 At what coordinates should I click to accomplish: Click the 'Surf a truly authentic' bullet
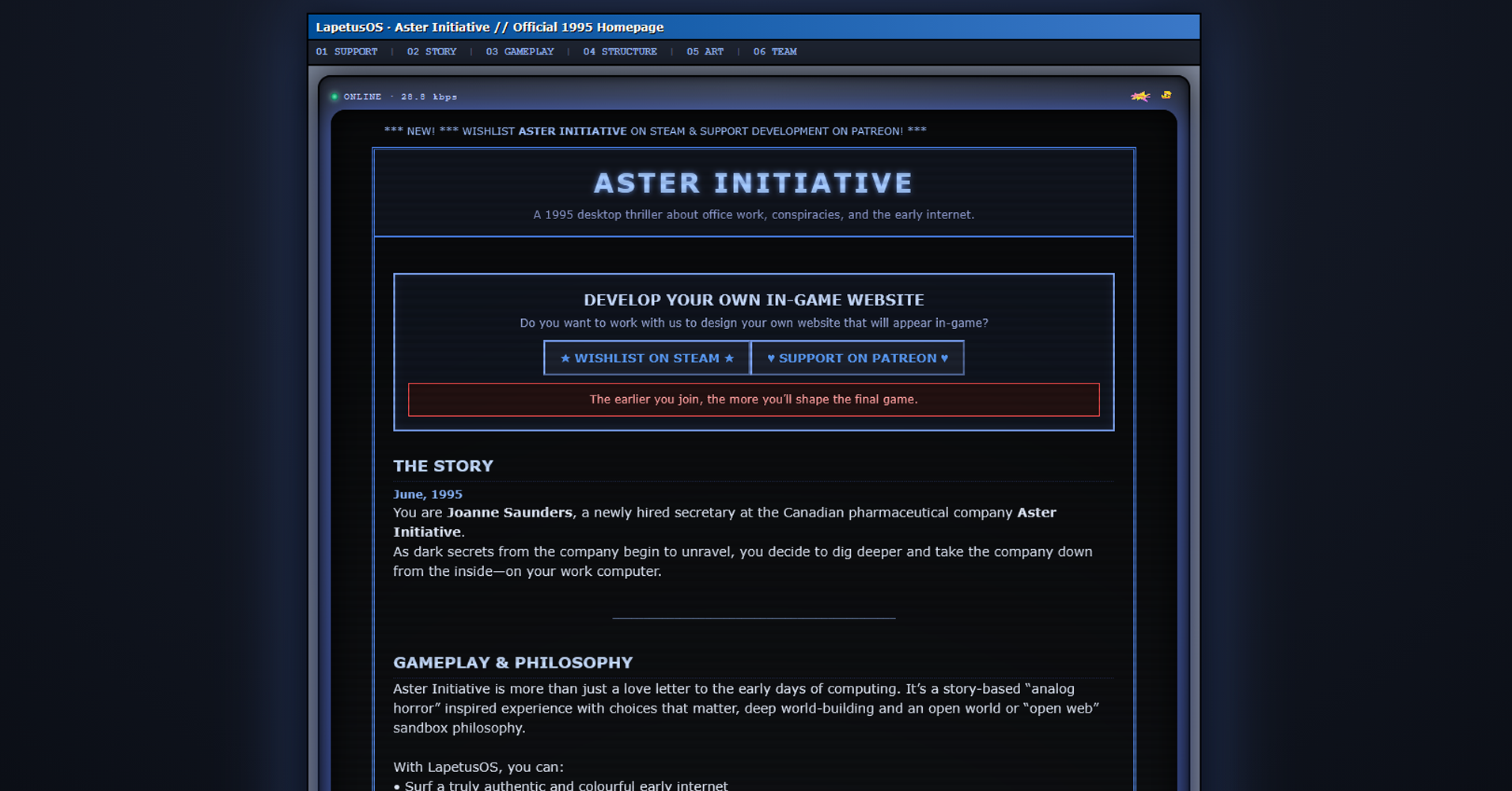click(561, 785)
